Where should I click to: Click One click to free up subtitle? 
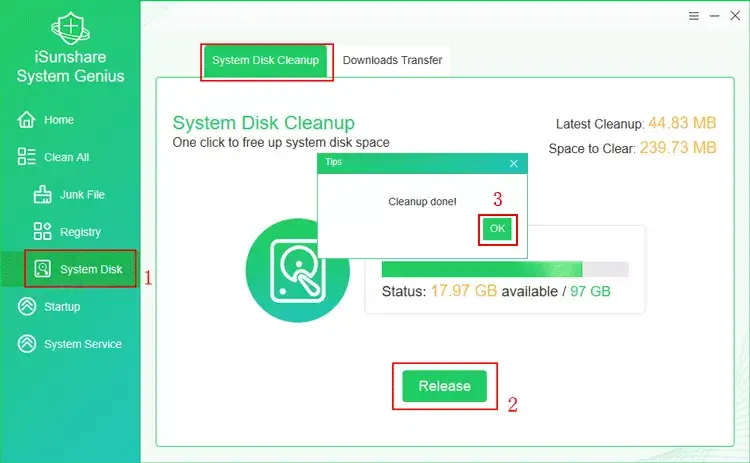[x=281, y=142]
